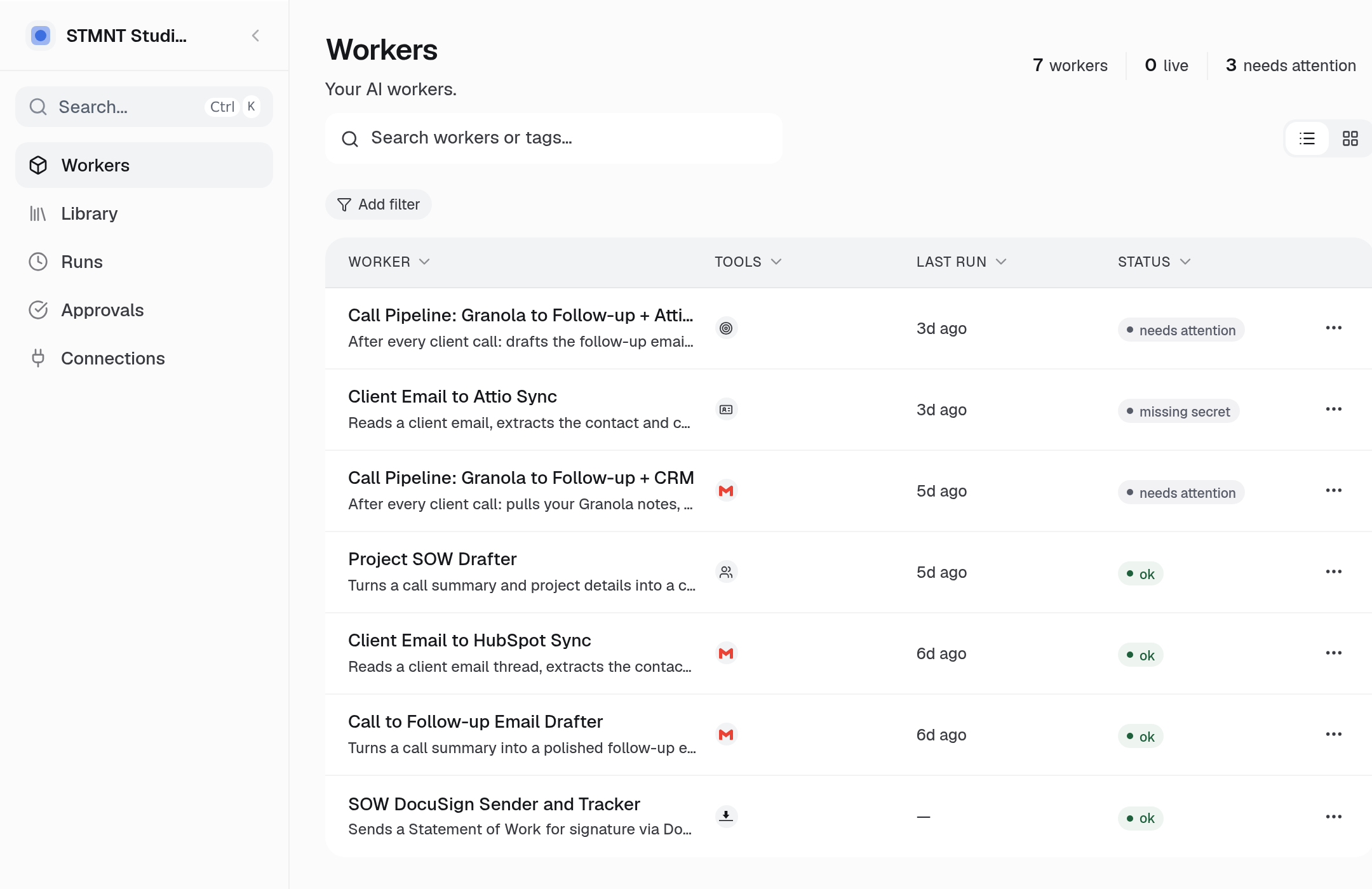Open more options for Client Email to Attio Sync
This screenshot has width=1372, height=889.
tap(1334, 410)
